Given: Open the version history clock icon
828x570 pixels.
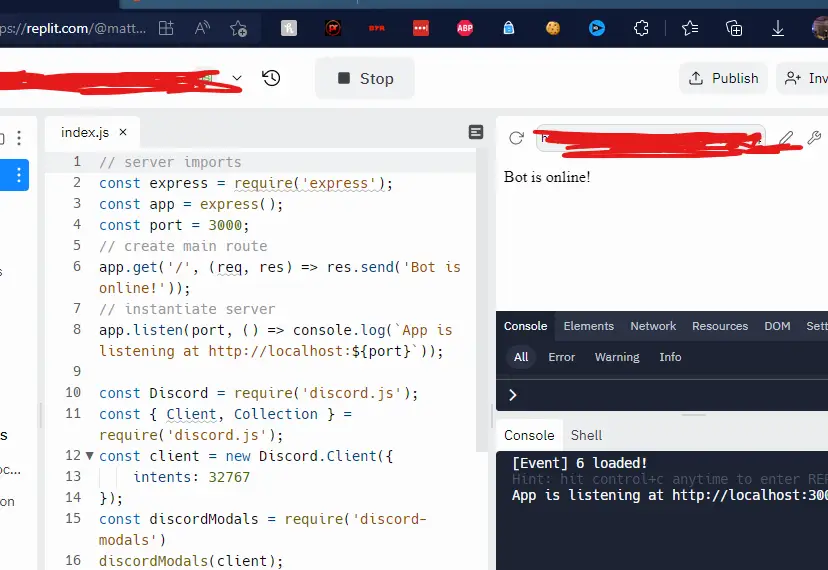Looking at the screenshot, I should (271, 79).
